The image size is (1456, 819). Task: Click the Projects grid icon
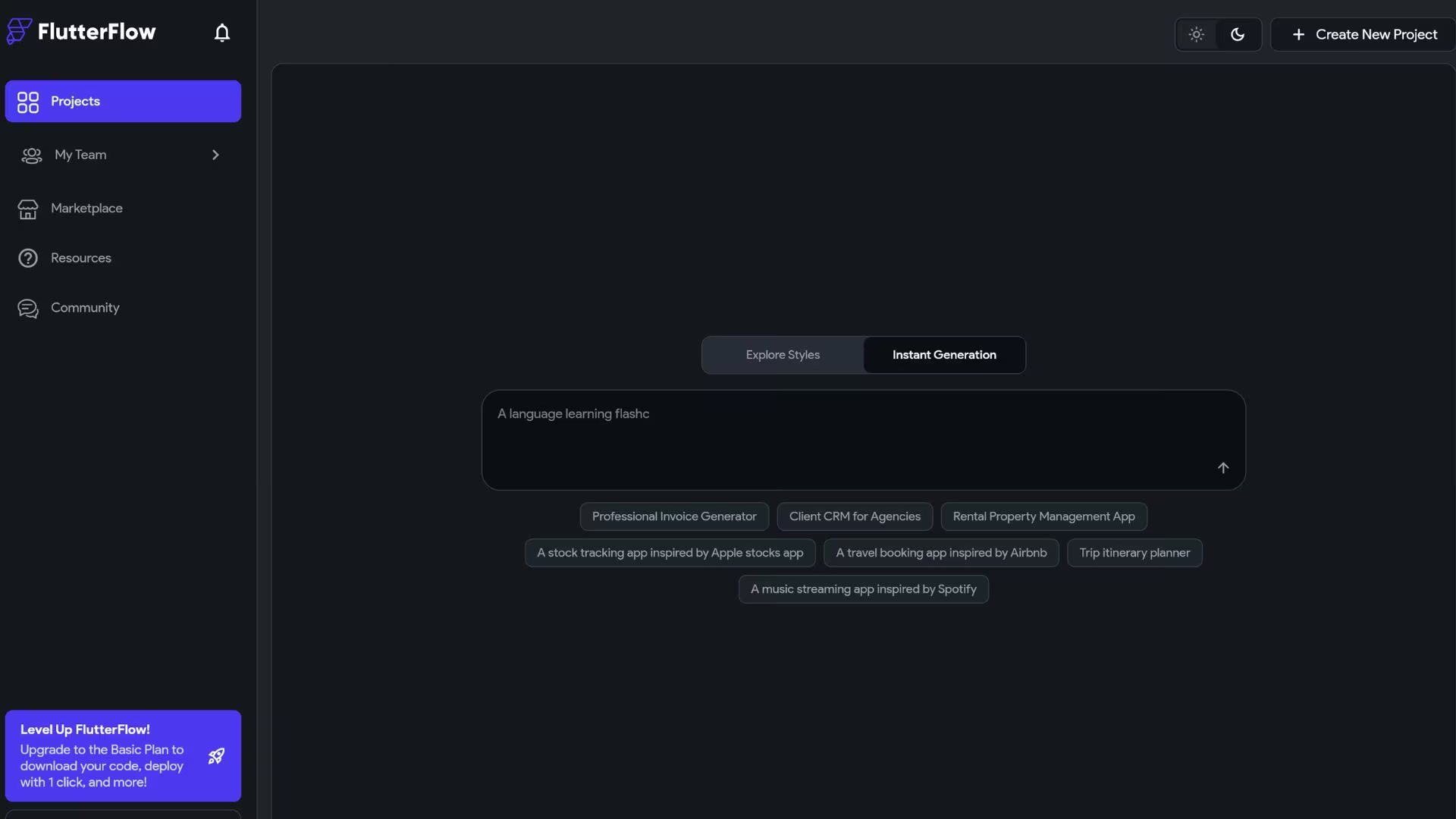point(28,102)
